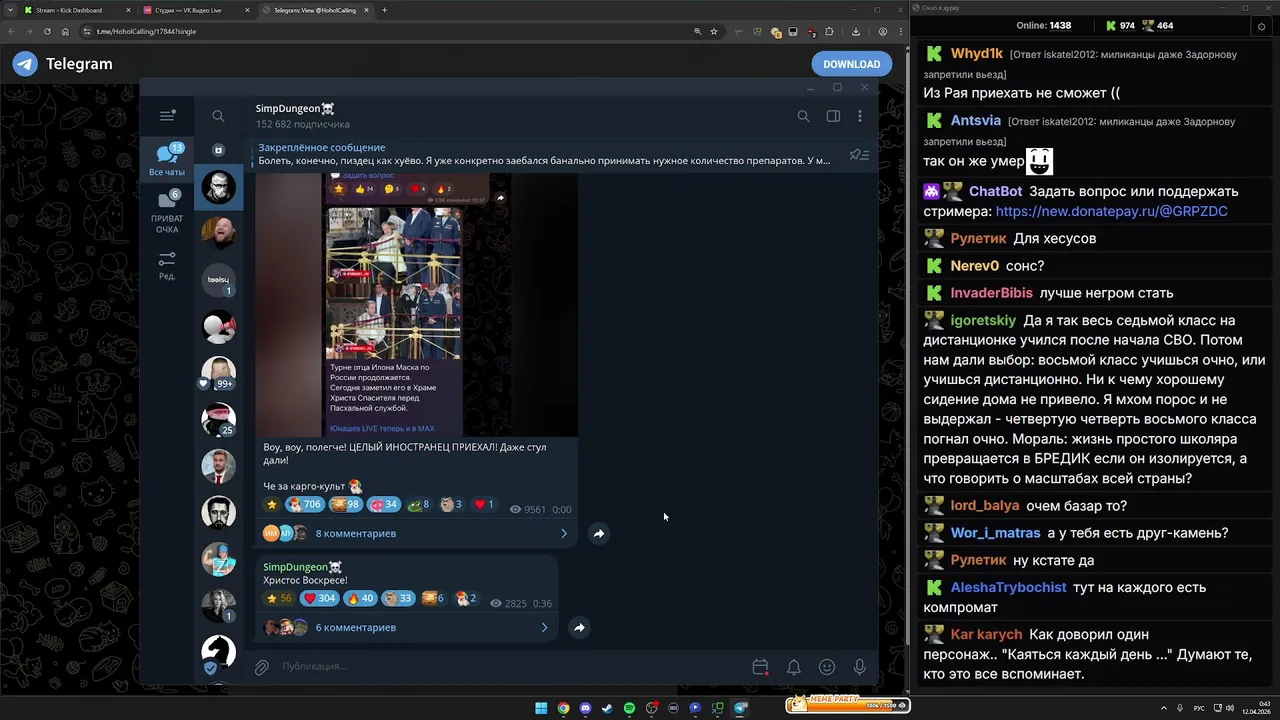Toggle the red heart reaction with count 1

(482, 505)
